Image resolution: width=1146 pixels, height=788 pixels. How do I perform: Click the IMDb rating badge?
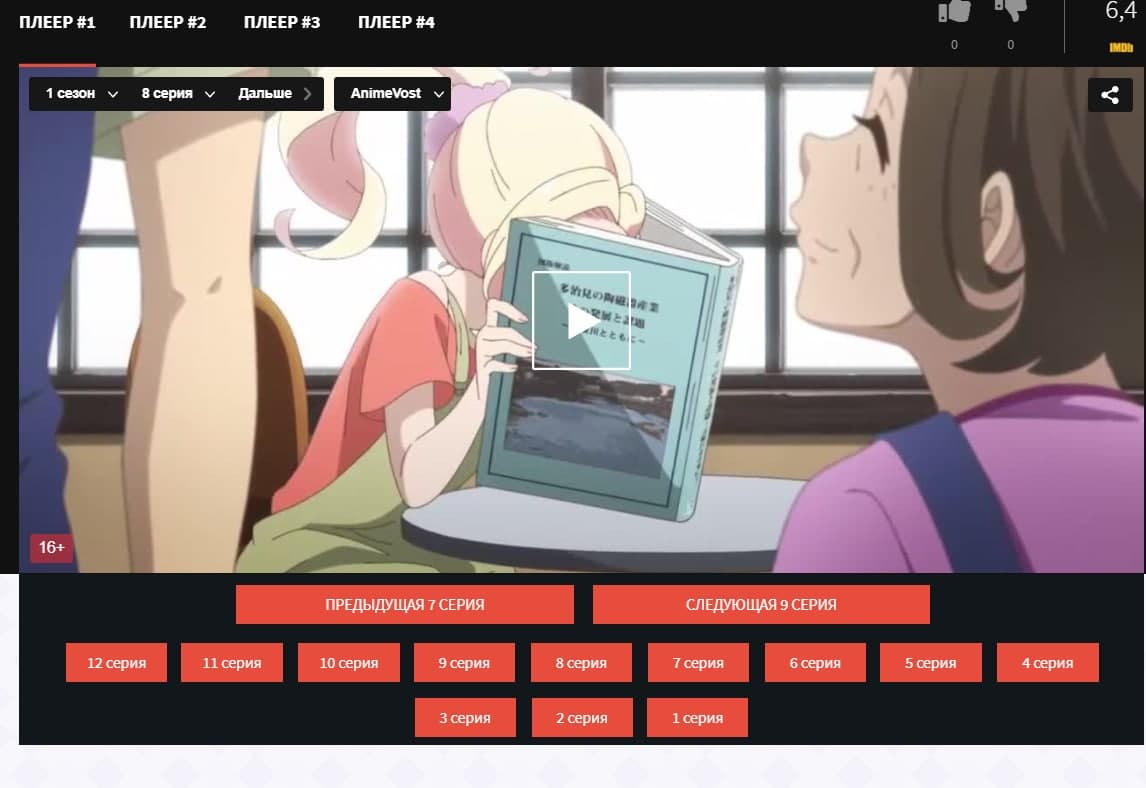(x=1120, y=47)
